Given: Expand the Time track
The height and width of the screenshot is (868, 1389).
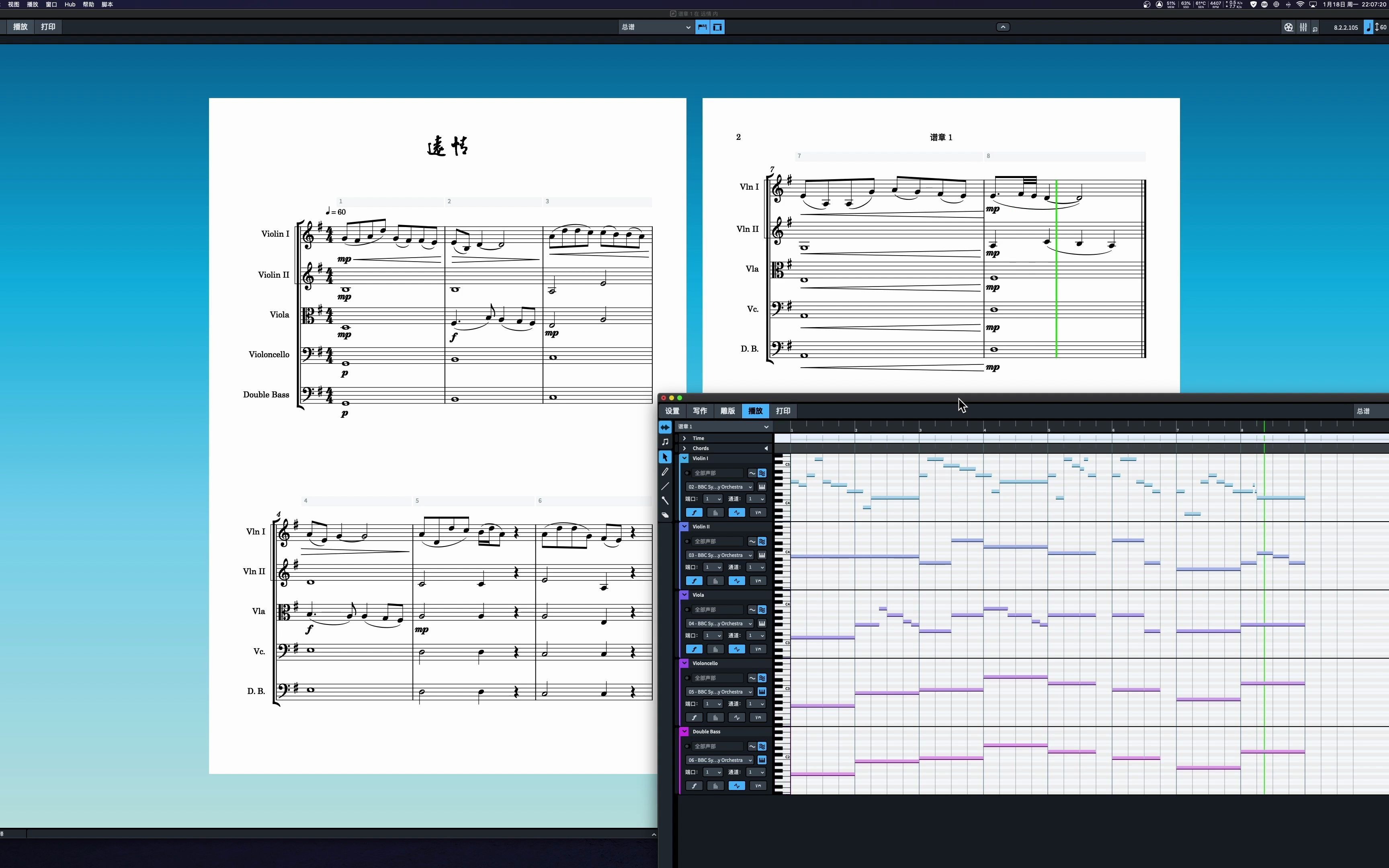Looking at the screenshot, I should (x=684, y=438).
